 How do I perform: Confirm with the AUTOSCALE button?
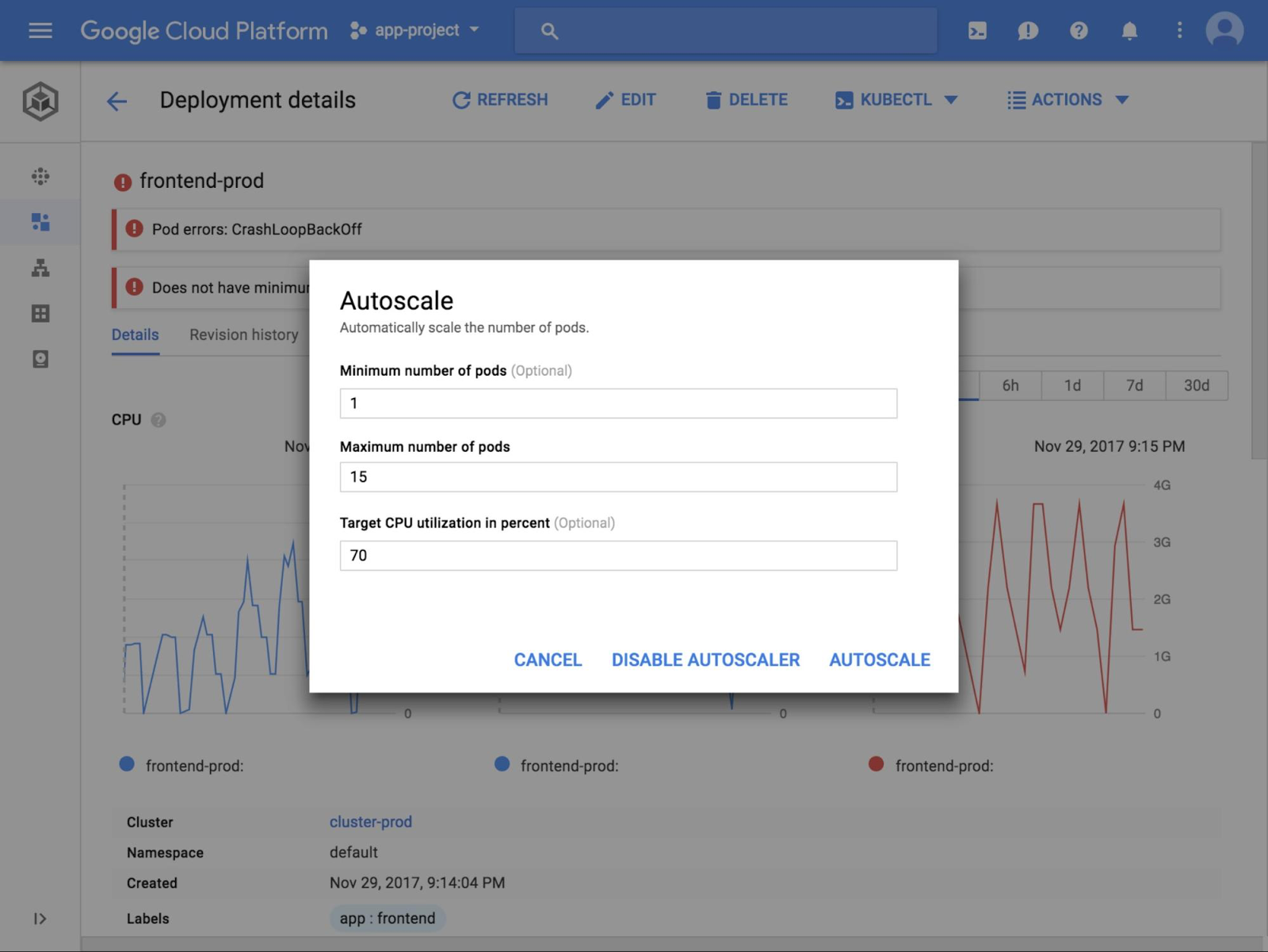point(880,660)
